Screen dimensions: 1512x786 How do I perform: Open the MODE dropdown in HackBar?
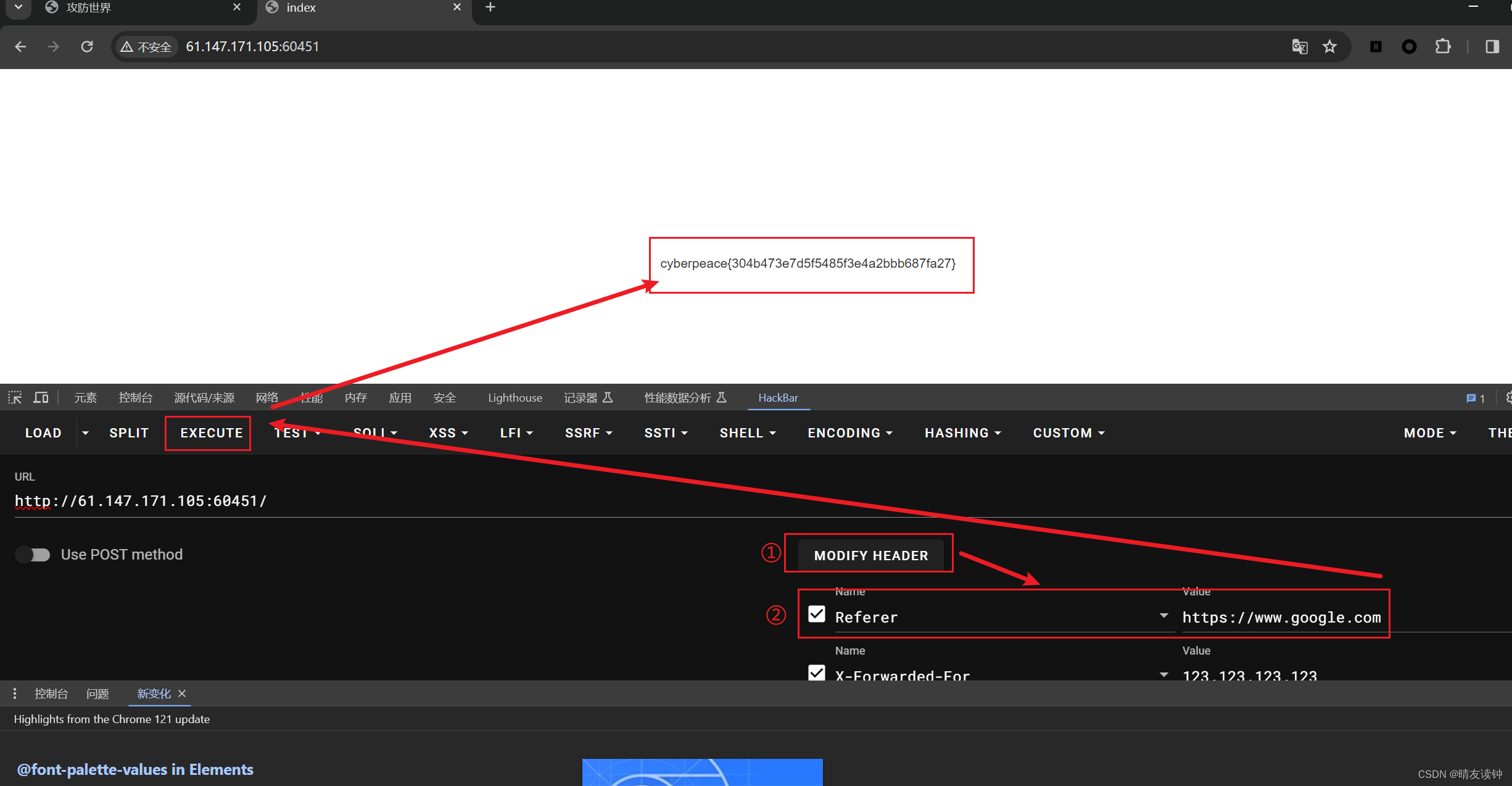pos(1429,432)
